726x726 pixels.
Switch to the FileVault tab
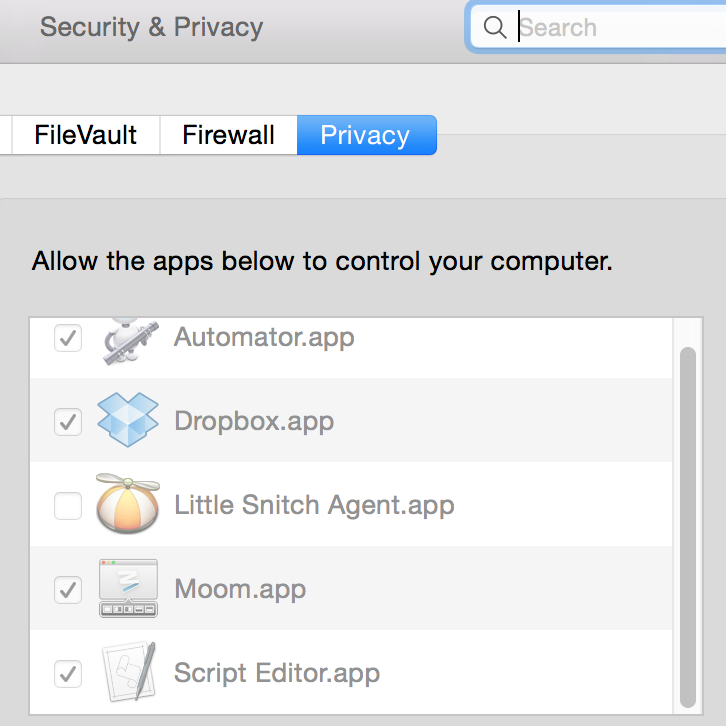click(x=85, y=135)
